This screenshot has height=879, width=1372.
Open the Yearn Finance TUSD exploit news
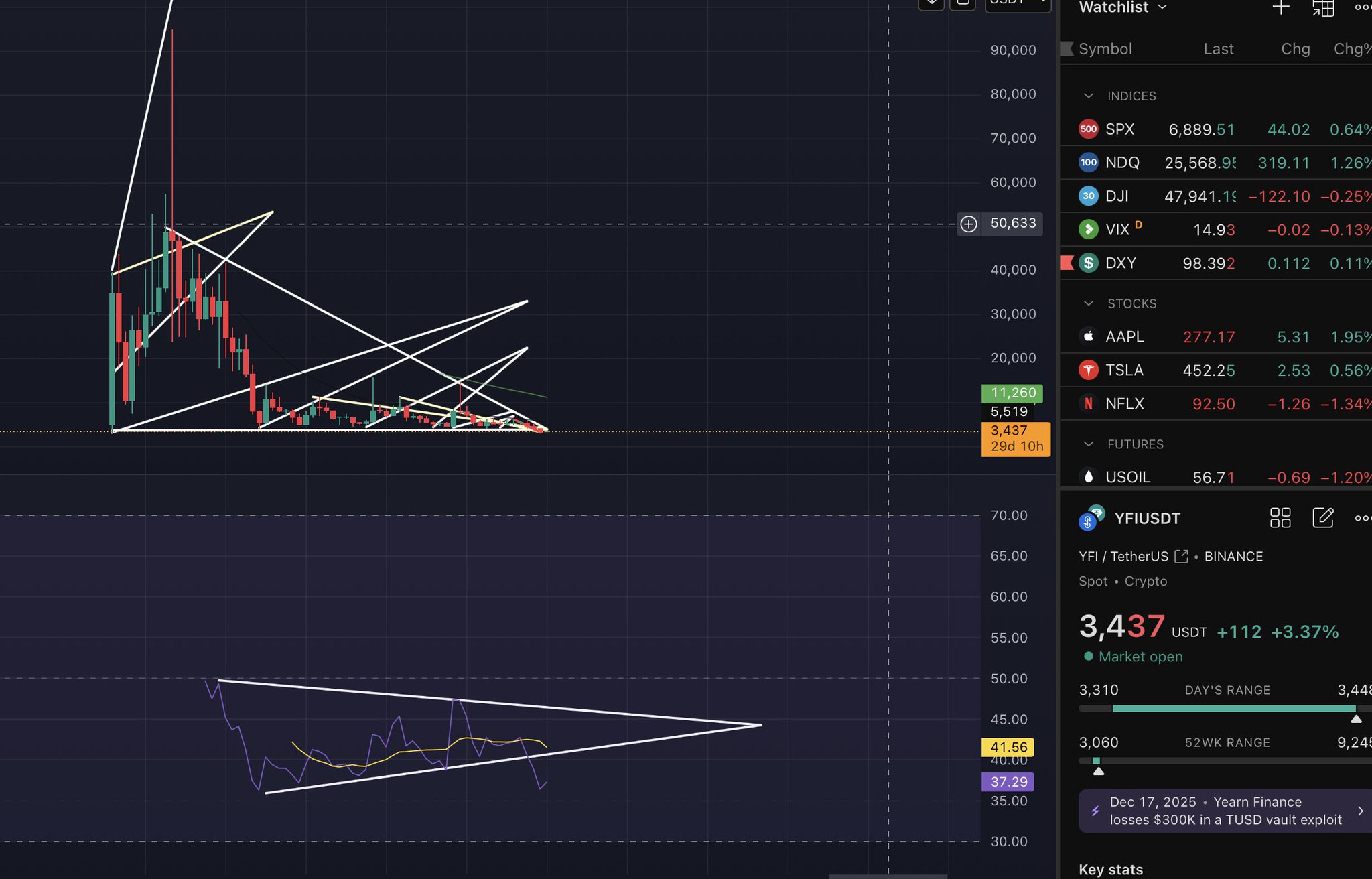click(1225, 811)
